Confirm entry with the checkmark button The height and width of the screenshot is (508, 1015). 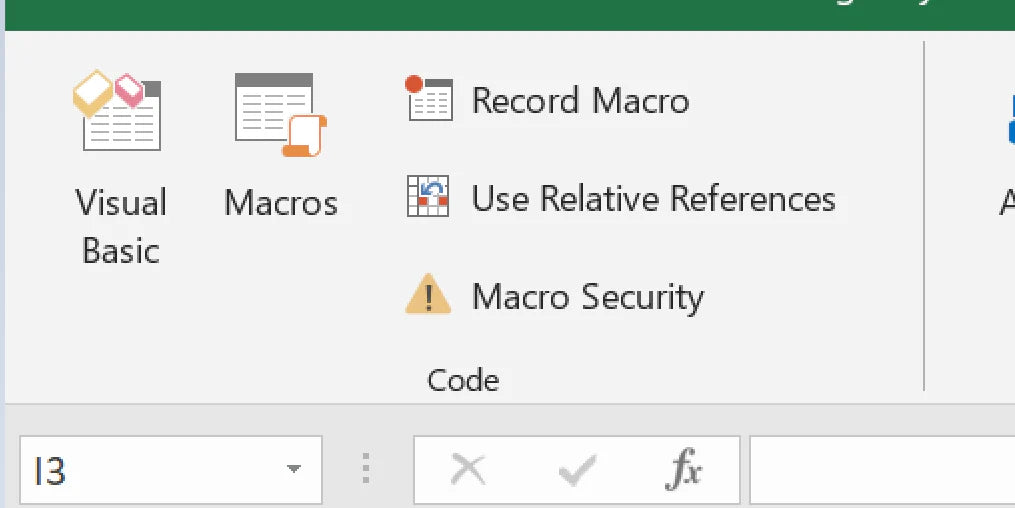[576, 470]
